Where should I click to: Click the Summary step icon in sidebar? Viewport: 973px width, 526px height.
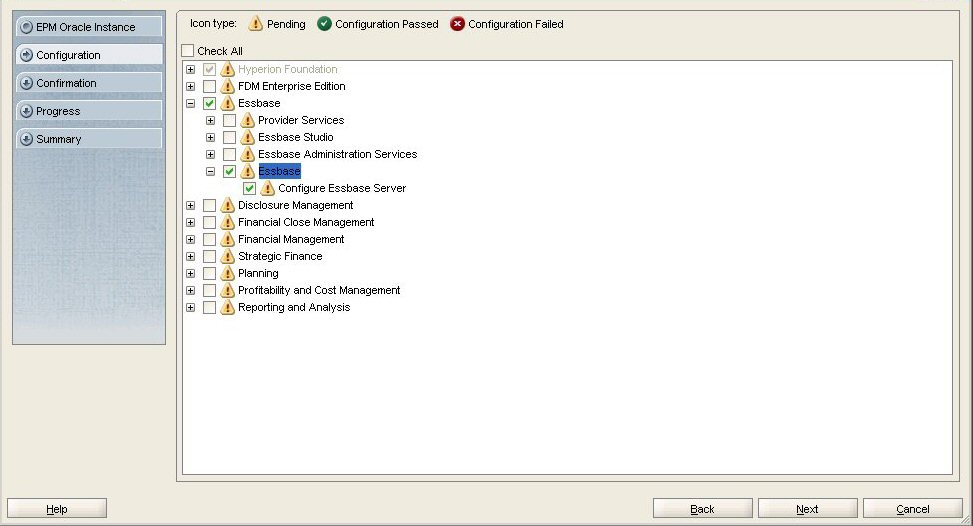click(26, 139)
